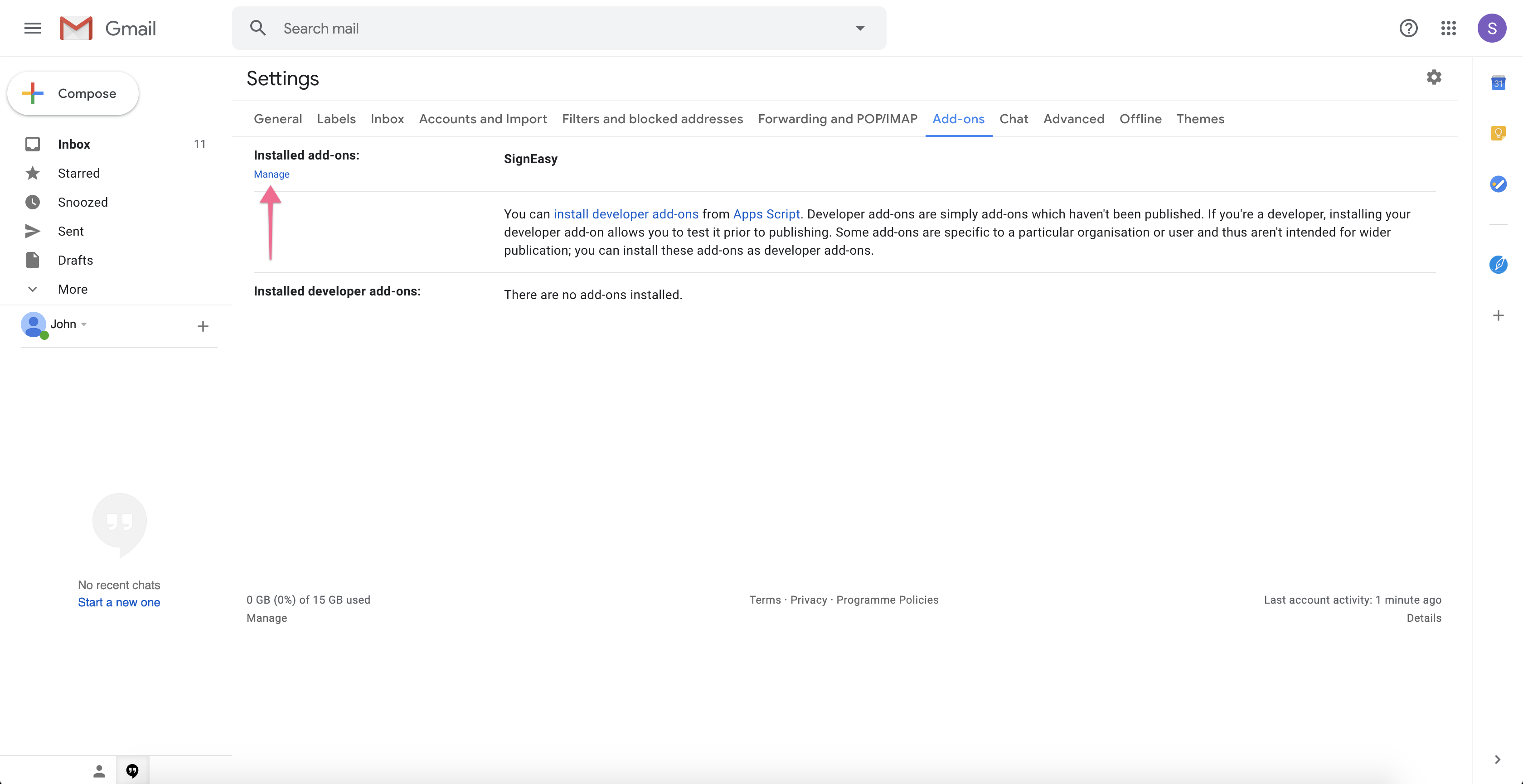Switch to the Inbox settings tab
The image size is (1523, 784).
coord(387,119)
